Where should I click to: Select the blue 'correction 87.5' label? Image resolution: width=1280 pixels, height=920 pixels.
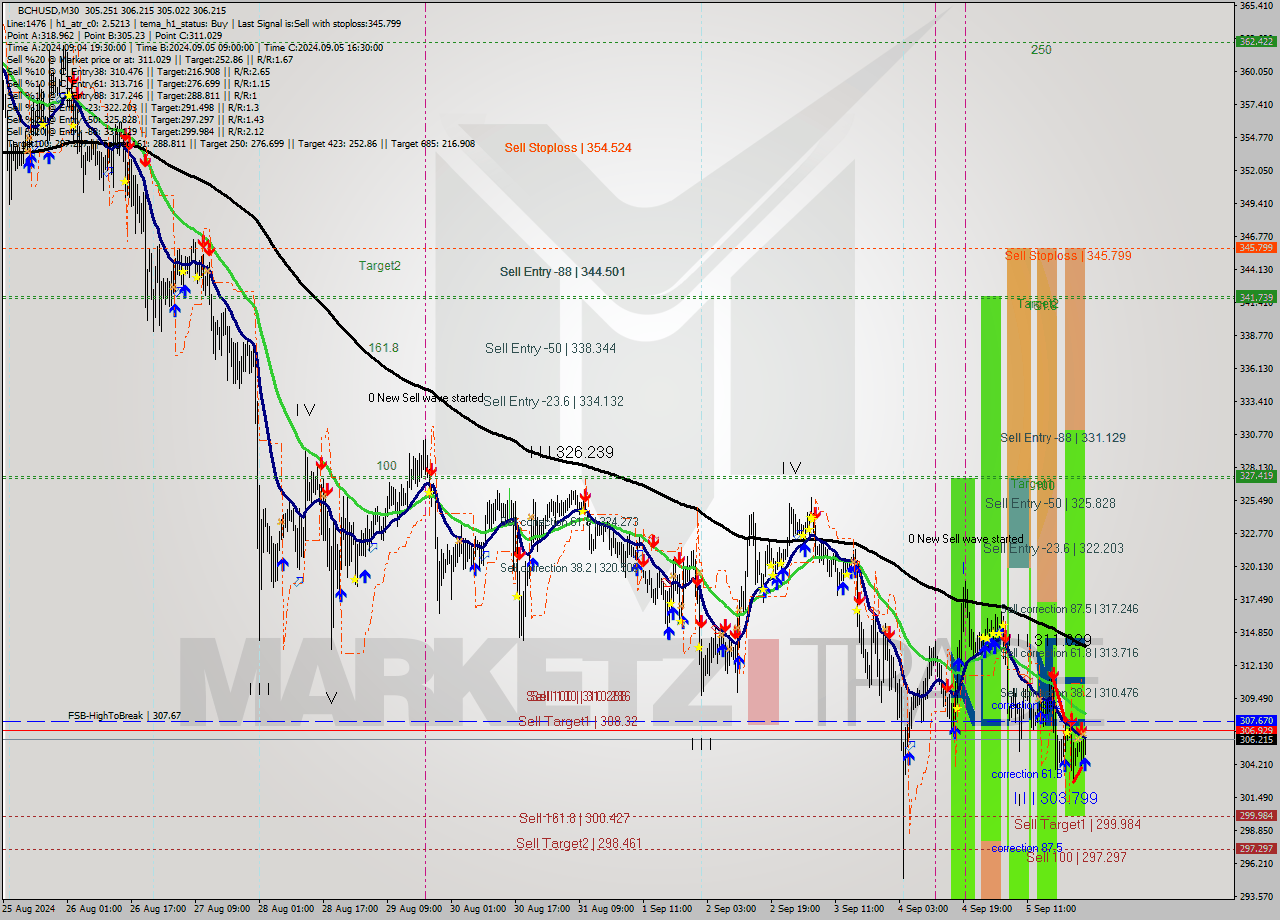coord(1029,849)
